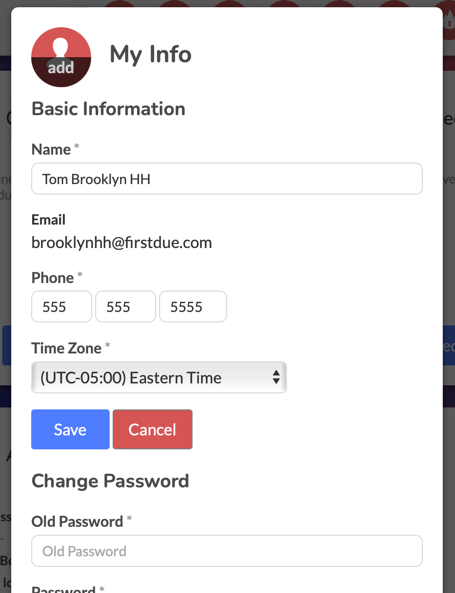Open the Time Zone dropdown
This screenshot has width=455, height=593.
tap(159, 377)
